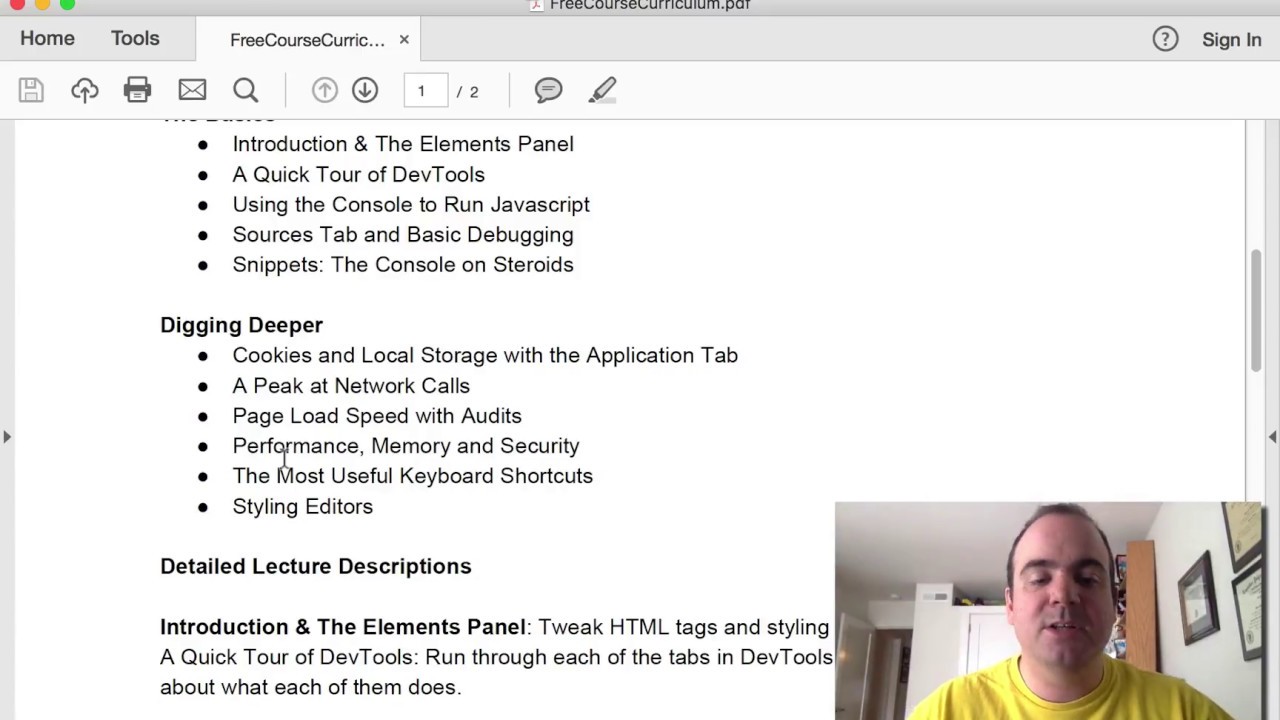Image resolution: width=1280 pixels, height=720 pixels.
Task: Click 'A Peak at Network Calls'
Action: pyautogui.click(x=351, y=385)
